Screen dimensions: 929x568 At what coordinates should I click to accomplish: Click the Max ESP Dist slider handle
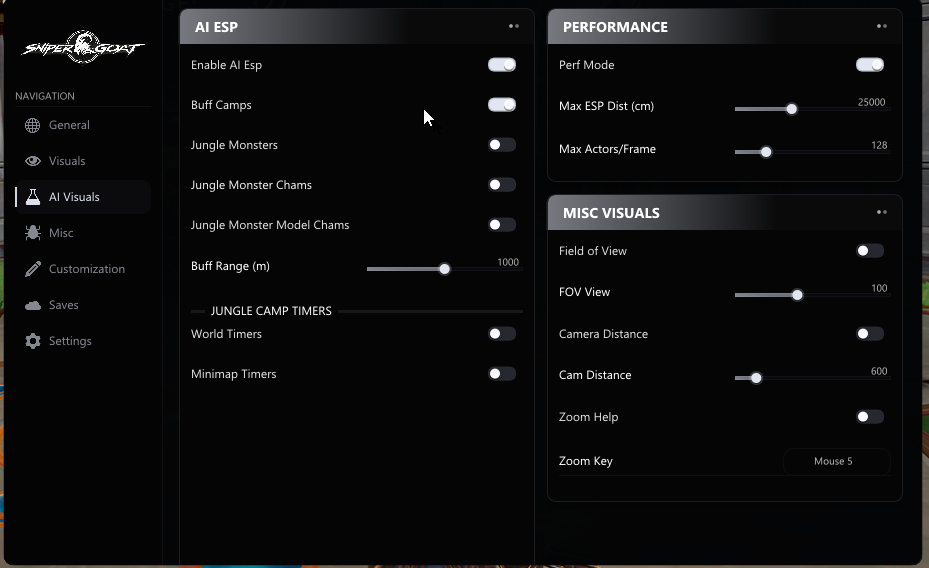pyautogui.click(x=792, y=110)
